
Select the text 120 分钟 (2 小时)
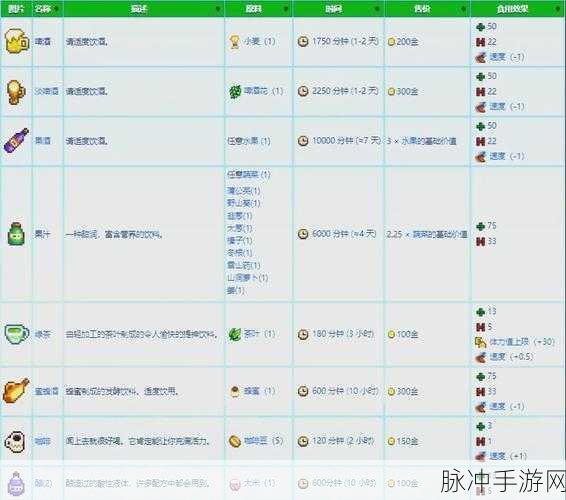coord(343,441)
